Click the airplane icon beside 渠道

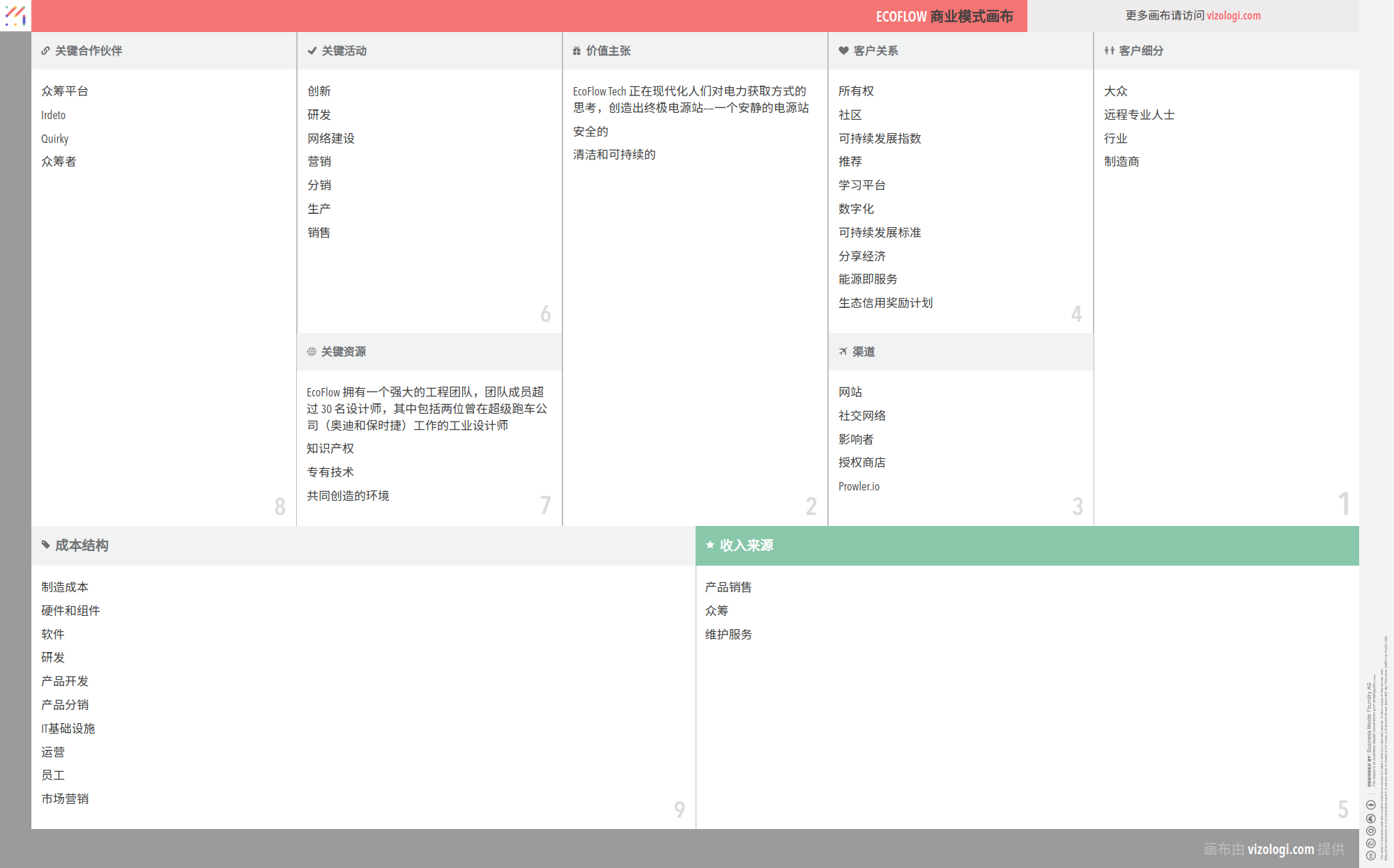[x=843, y=352]
